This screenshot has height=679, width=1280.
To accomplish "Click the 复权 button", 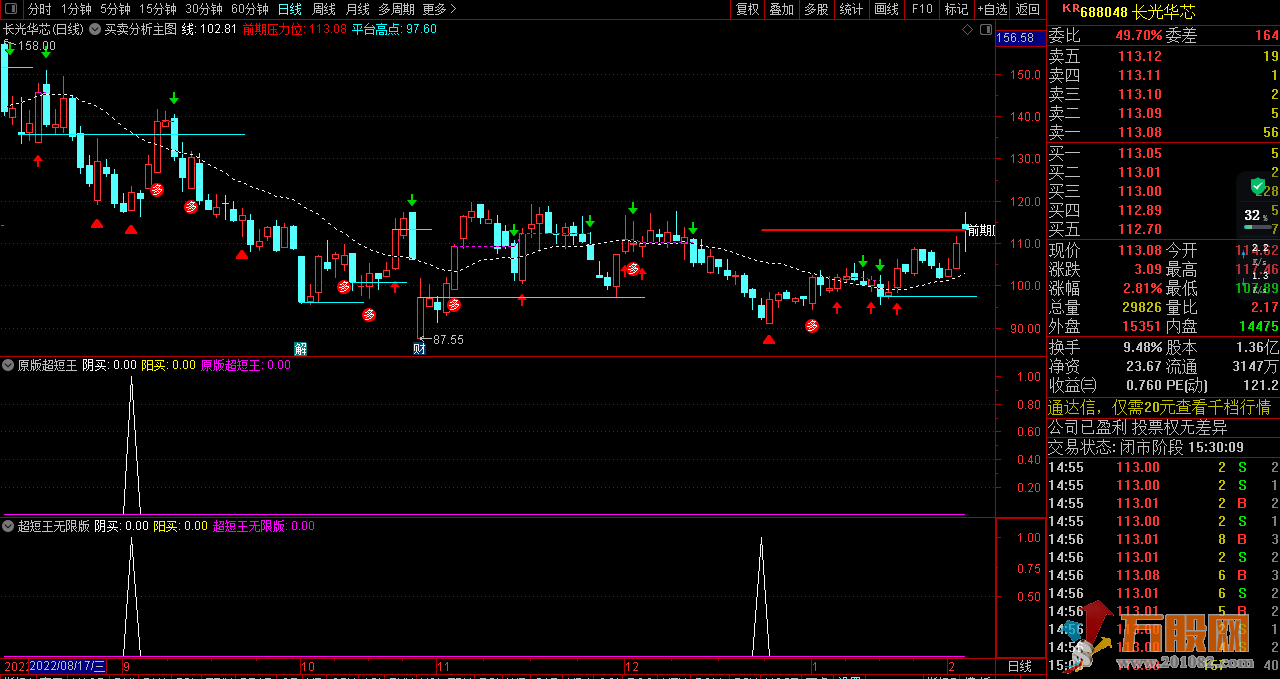I will point(747,9).
